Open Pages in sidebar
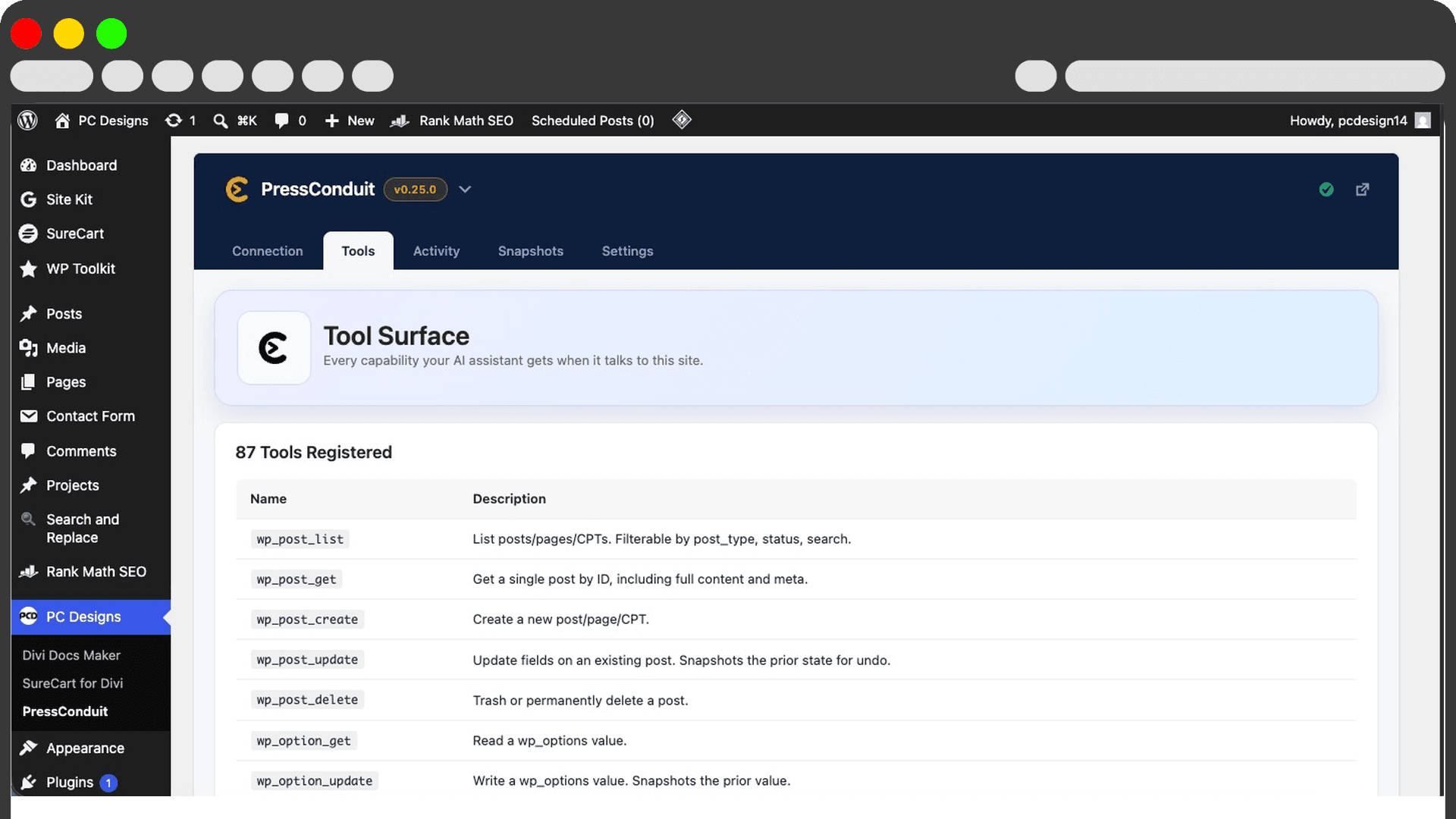The width and height of the screenshot is (1456, 819). [66, 382]
